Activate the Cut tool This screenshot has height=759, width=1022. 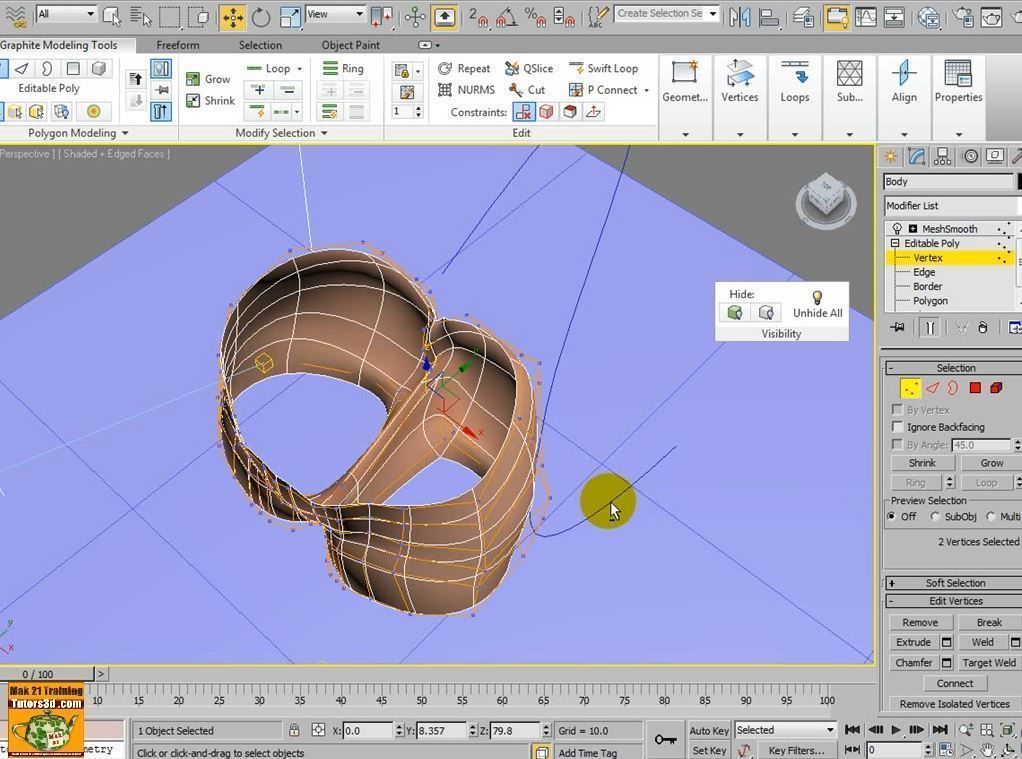click(527, 90)
